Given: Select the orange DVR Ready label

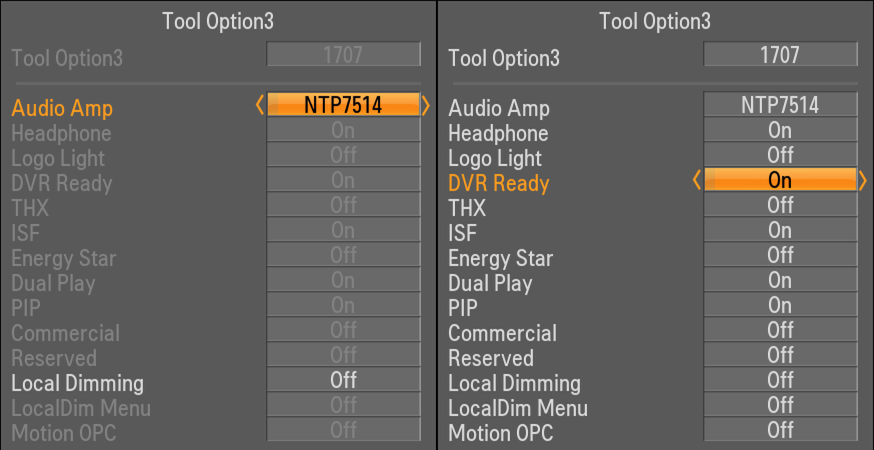Looking at the screenshot, I should [499, 183].
